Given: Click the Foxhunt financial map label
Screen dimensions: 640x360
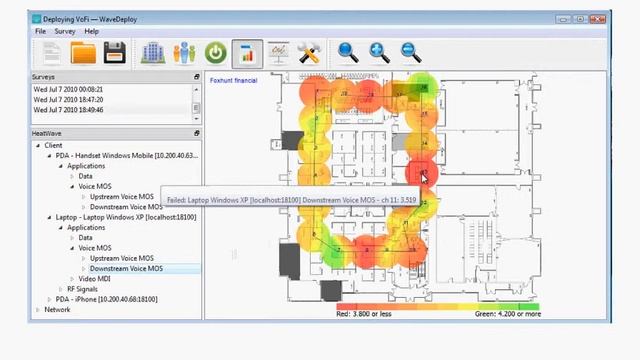Looking at the screenshot, I should (233, 80).
